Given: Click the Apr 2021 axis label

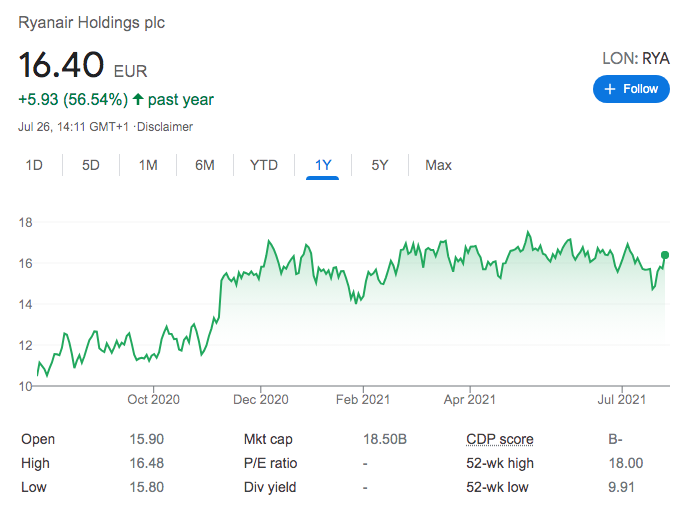Looking at the screenshot, I should 469,399.
